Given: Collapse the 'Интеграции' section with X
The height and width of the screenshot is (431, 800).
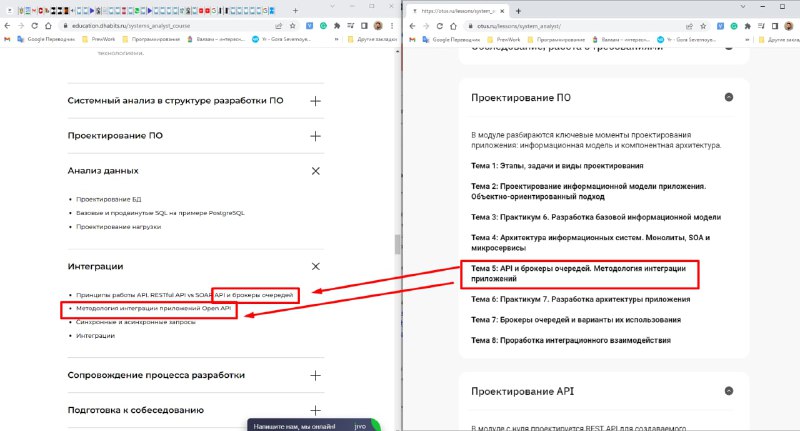Looking at the screenshot, I should (315, 267).
